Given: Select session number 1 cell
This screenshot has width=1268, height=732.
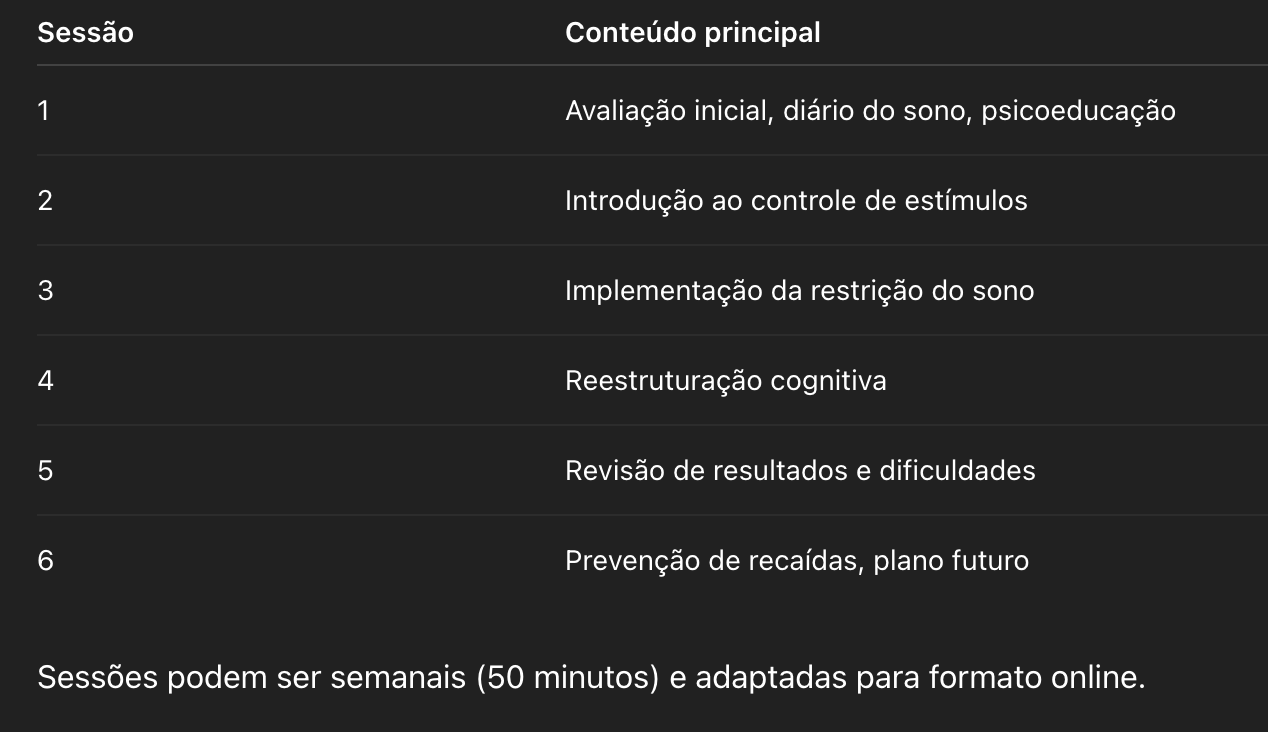Looking at the screenshot, I should point(43,110).
